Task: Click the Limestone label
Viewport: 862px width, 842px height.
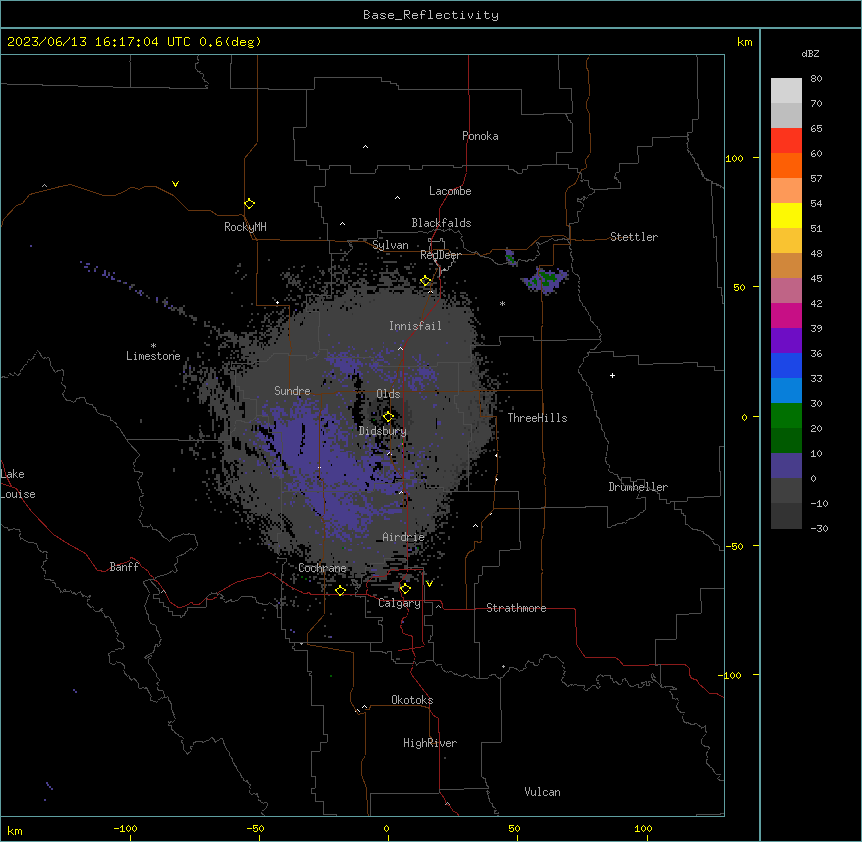Action: (153, 356)
